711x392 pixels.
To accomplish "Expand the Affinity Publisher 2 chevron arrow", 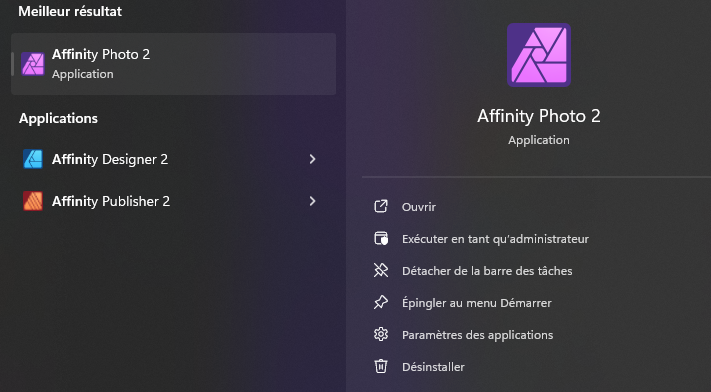I will point(312,201).
